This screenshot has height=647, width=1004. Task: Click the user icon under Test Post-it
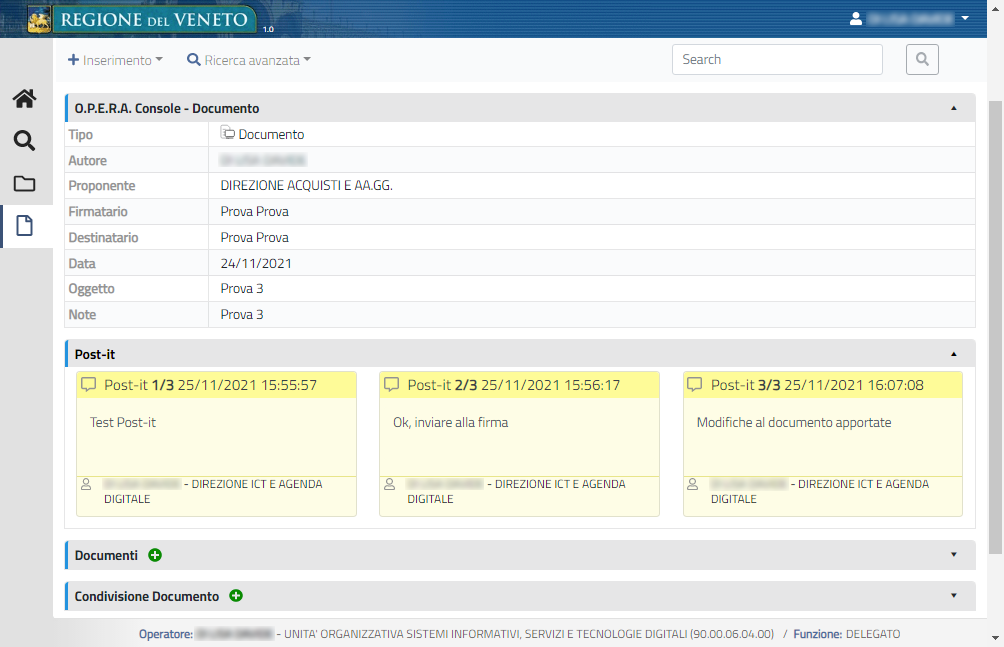click(86, 484)
